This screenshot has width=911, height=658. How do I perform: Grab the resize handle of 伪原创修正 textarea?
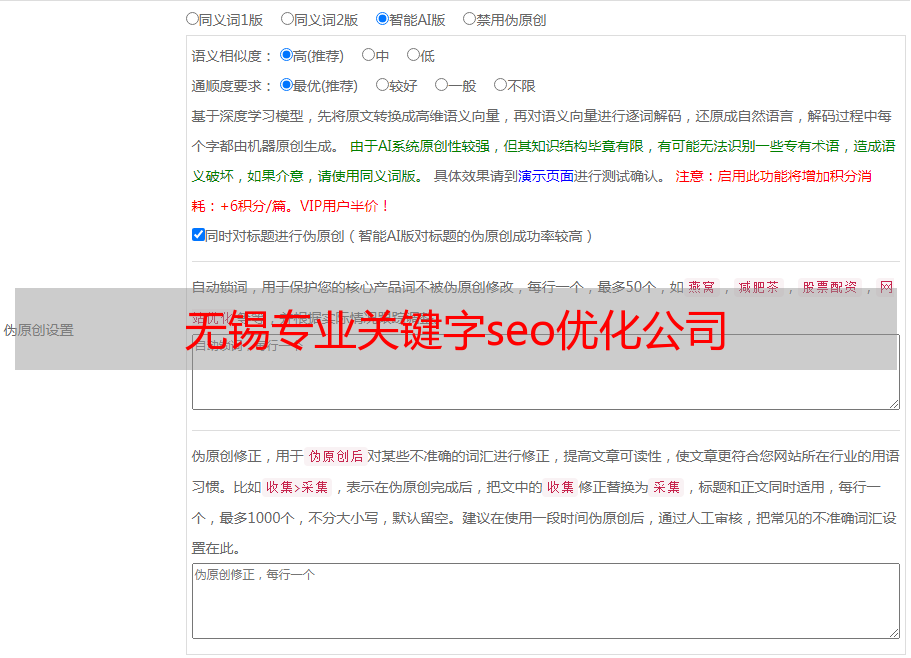click(x=894, y=633)
